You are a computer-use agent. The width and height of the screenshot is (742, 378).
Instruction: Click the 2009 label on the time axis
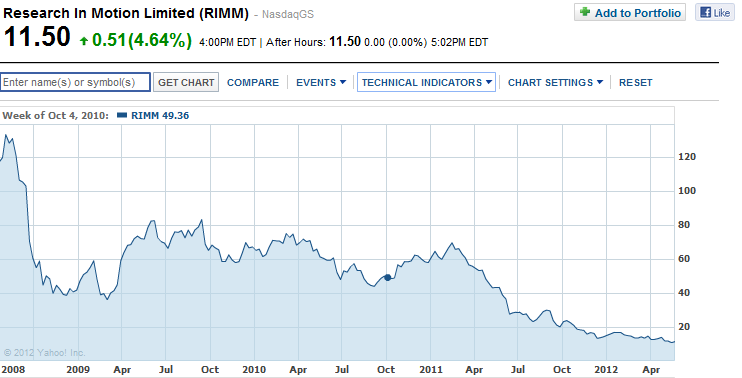click(x=78, y=369)
